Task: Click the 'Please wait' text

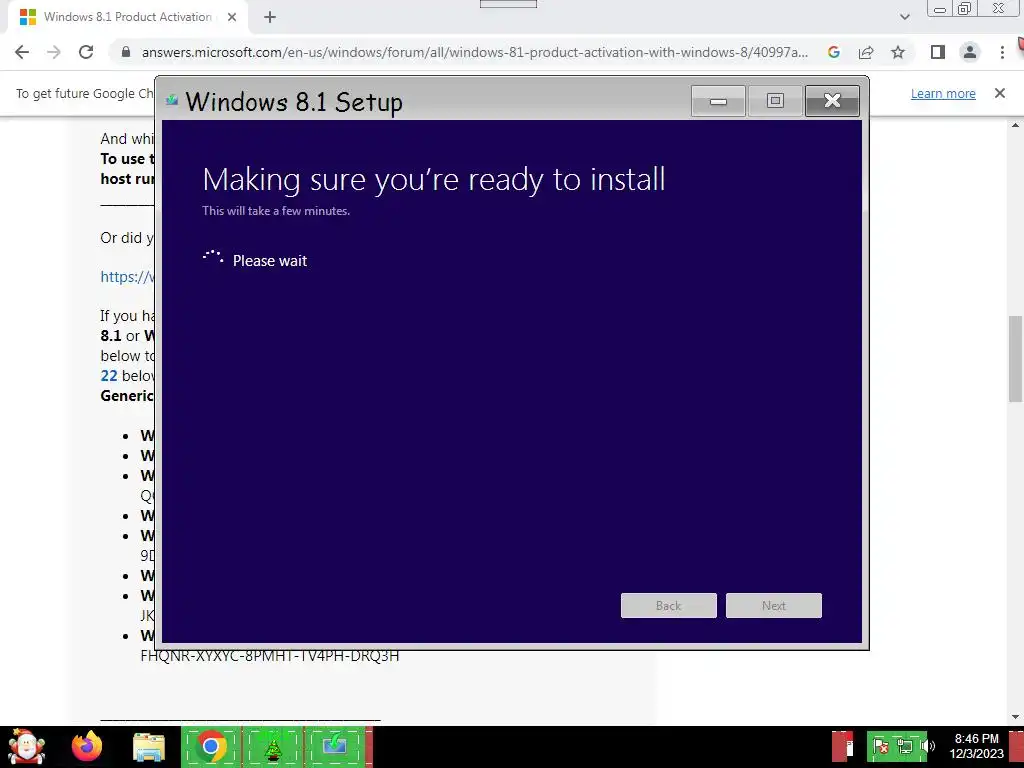Action: [x=270, y=261]
